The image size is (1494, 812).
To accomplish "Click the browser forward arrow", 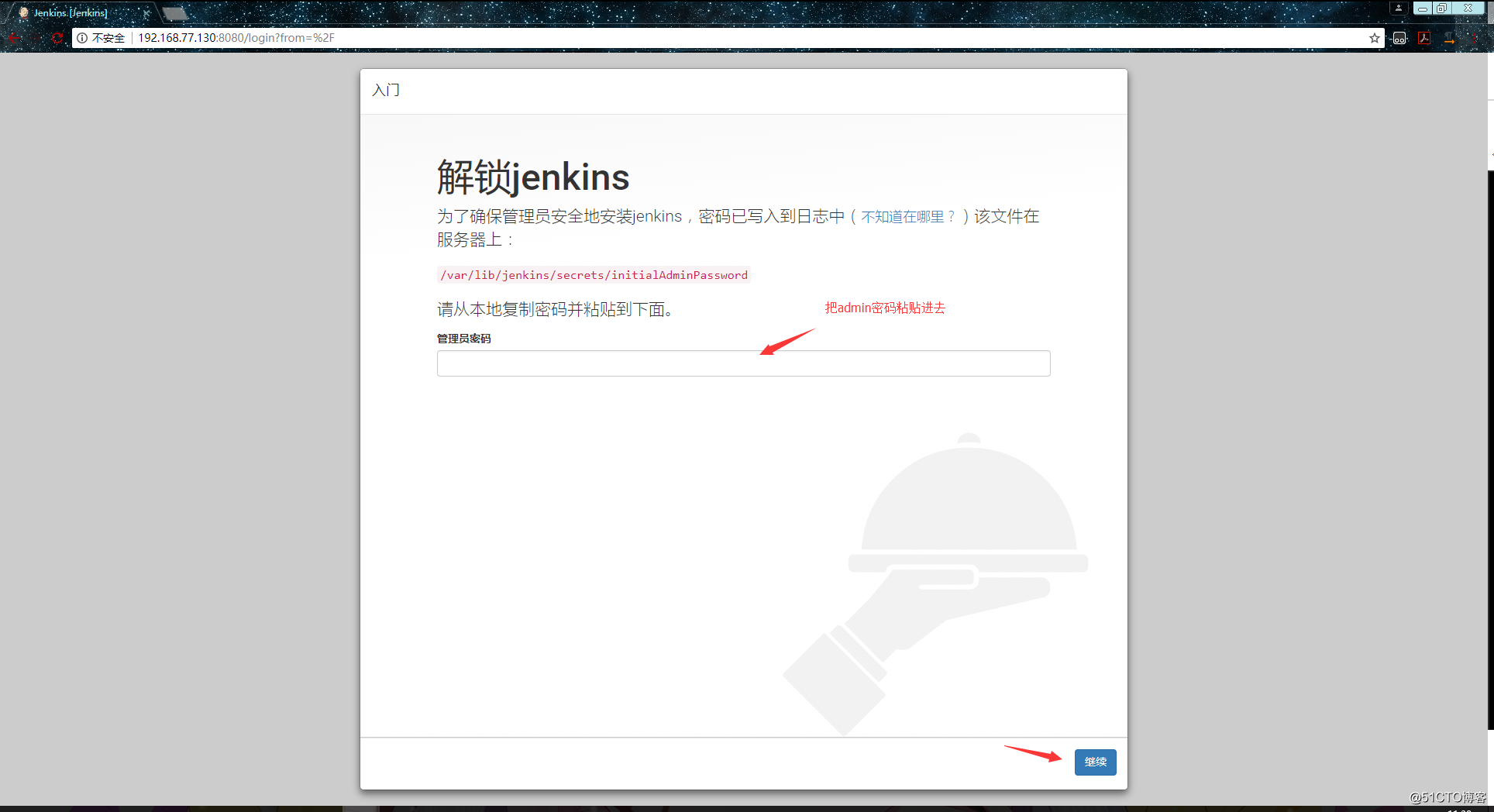I will pyautogui.click(x=36, y=38).
